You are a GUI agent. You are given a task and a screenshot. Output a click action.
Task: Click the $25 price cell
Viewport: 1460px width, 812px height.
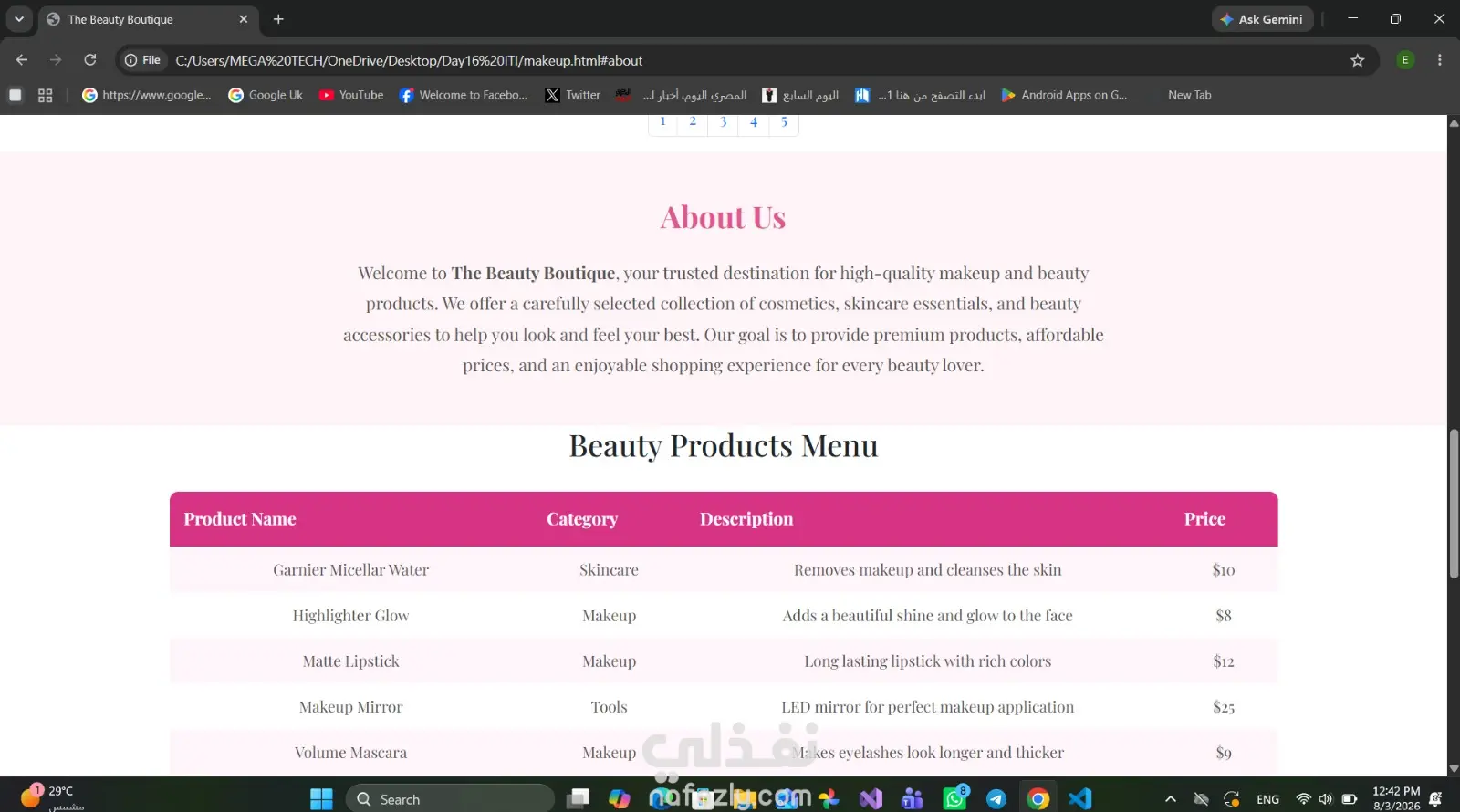pos(1224,707)
